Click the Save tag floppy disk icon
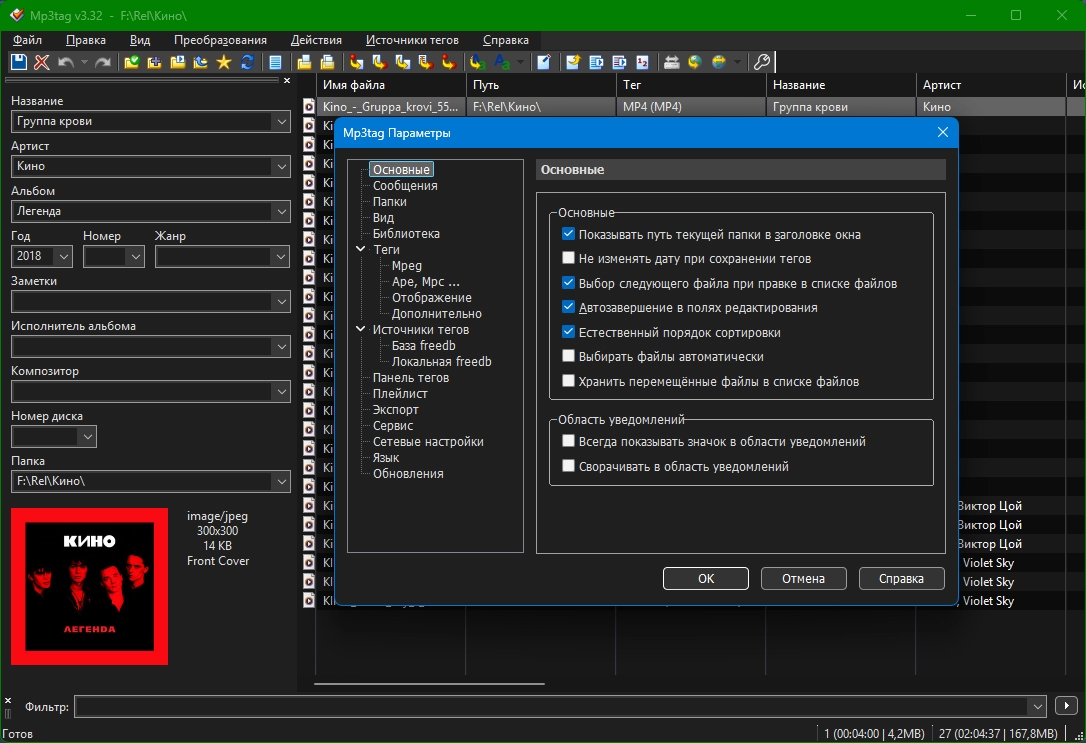Image resolution: width=1086 pixels, height=743 pixels. [x=19, y=62]
